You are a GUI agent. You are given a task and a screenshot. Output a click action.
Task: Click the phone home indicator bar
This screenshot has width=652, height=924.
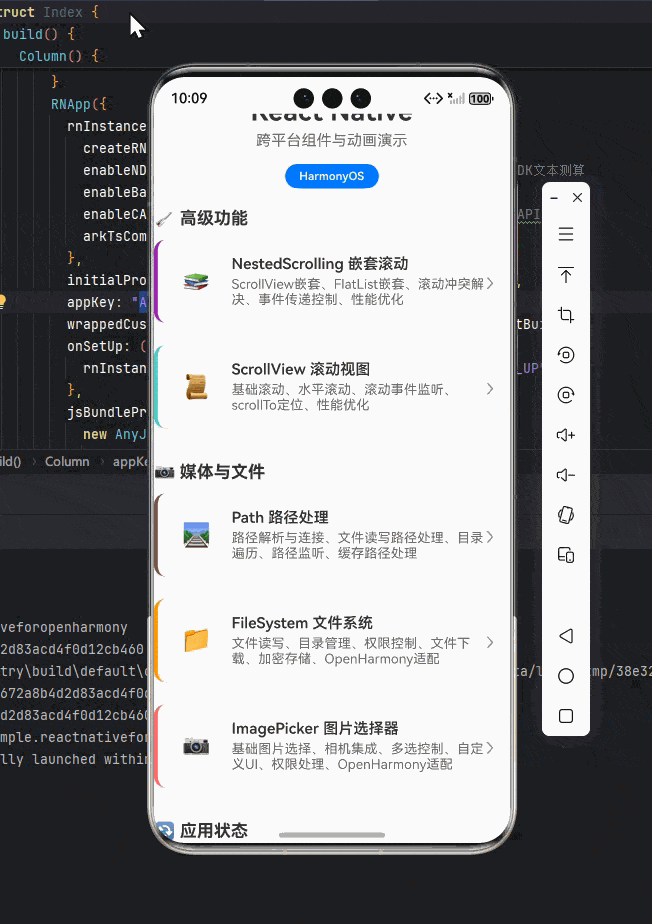pos(332,835)
